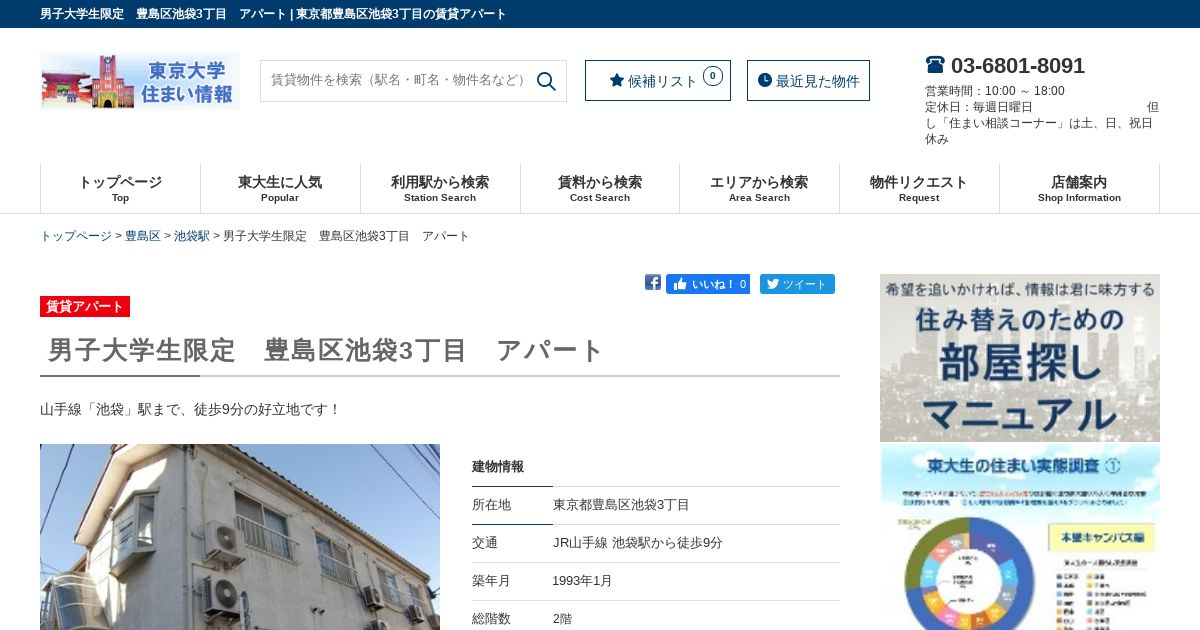The height and width of the screenshot is (630, 1200).
Task: Open the トップページ Top menu item
Action: click(120, 188)
